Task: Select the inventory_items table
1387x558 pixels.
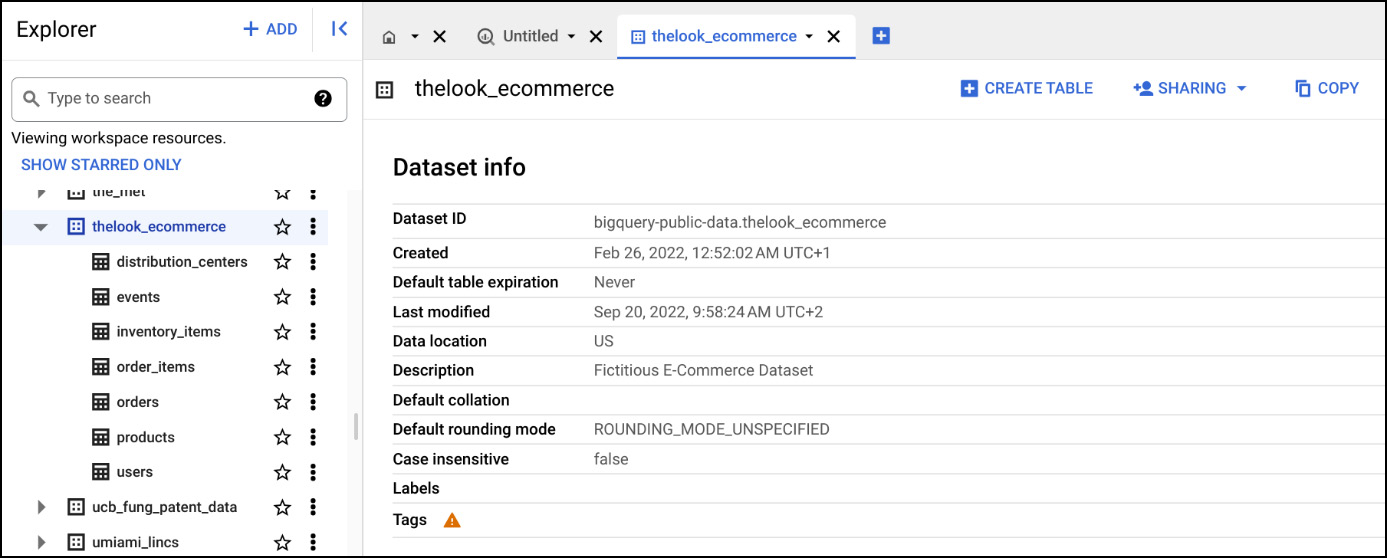Action: point(168,332)
